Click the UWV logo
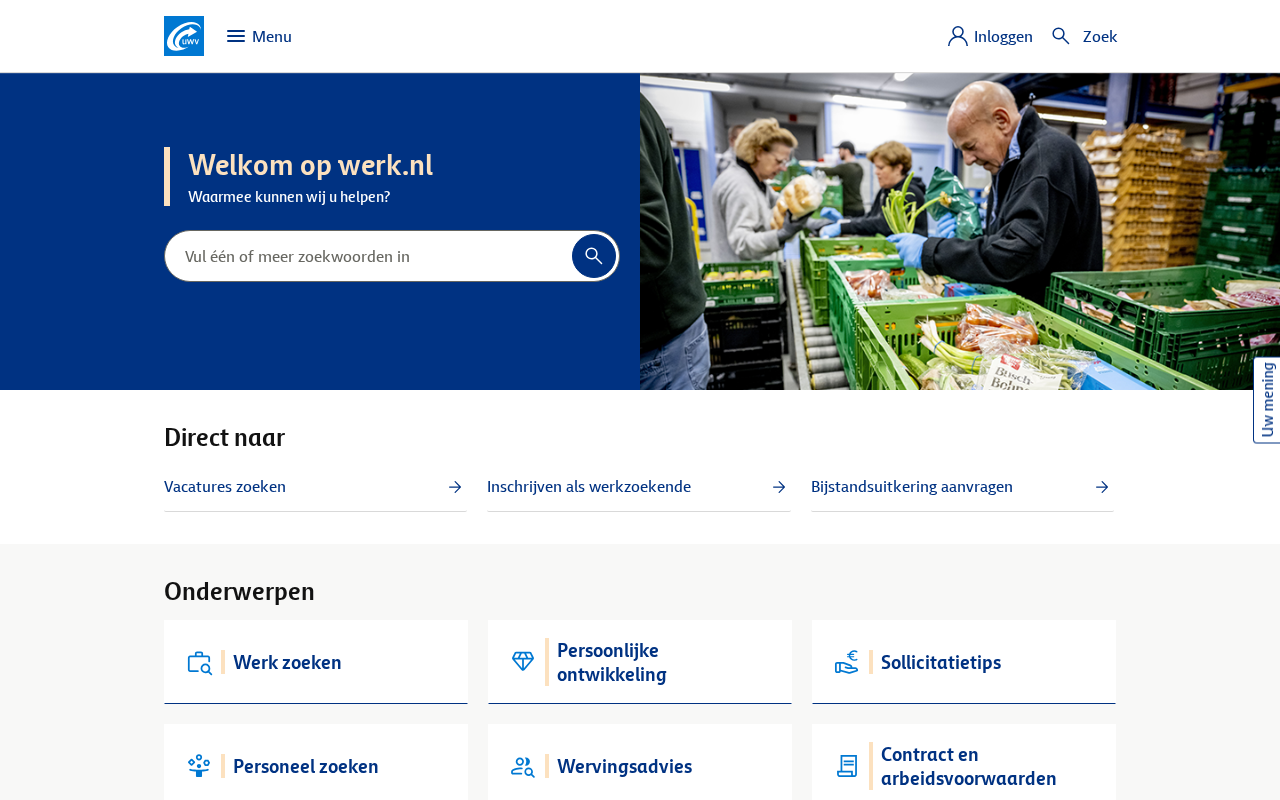Viewport: 1280px width, 800px height. (x=184, y=36)
